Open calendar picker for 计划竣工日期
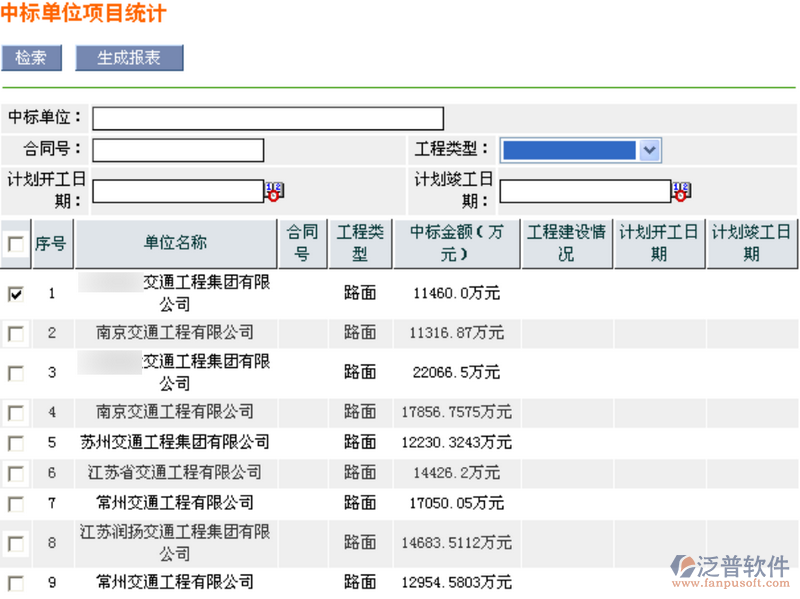 [x=682, y=190]
